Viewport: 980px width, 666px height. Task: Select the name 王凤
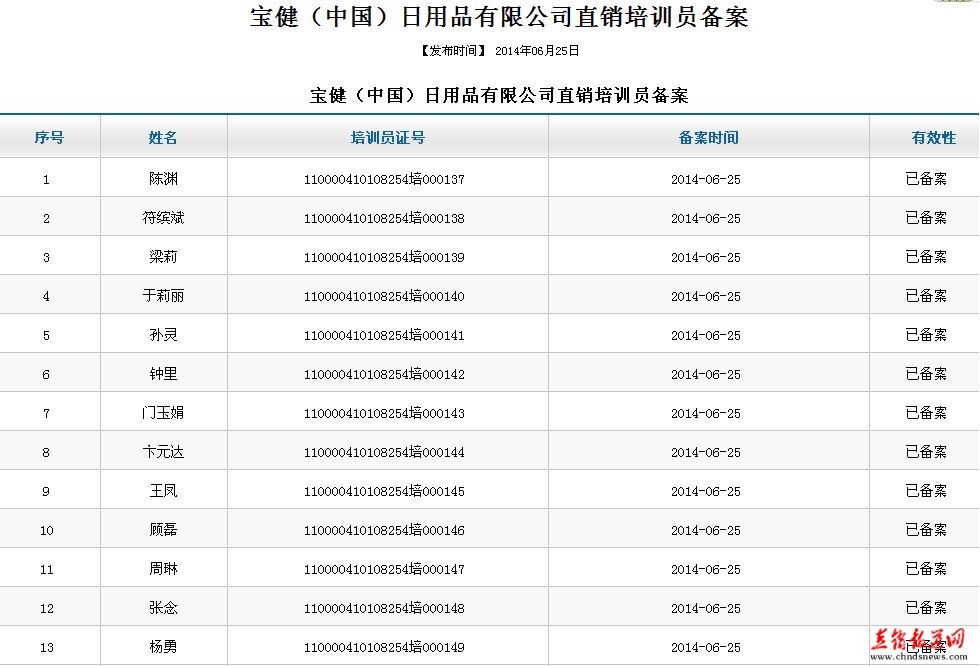163,490
